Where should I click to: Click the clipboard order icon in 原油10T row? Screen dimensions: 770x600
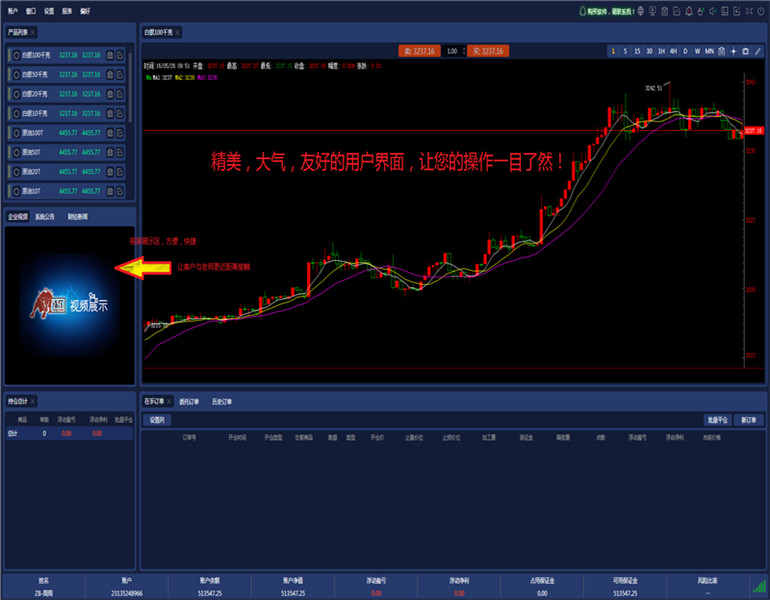pos(110,191)
